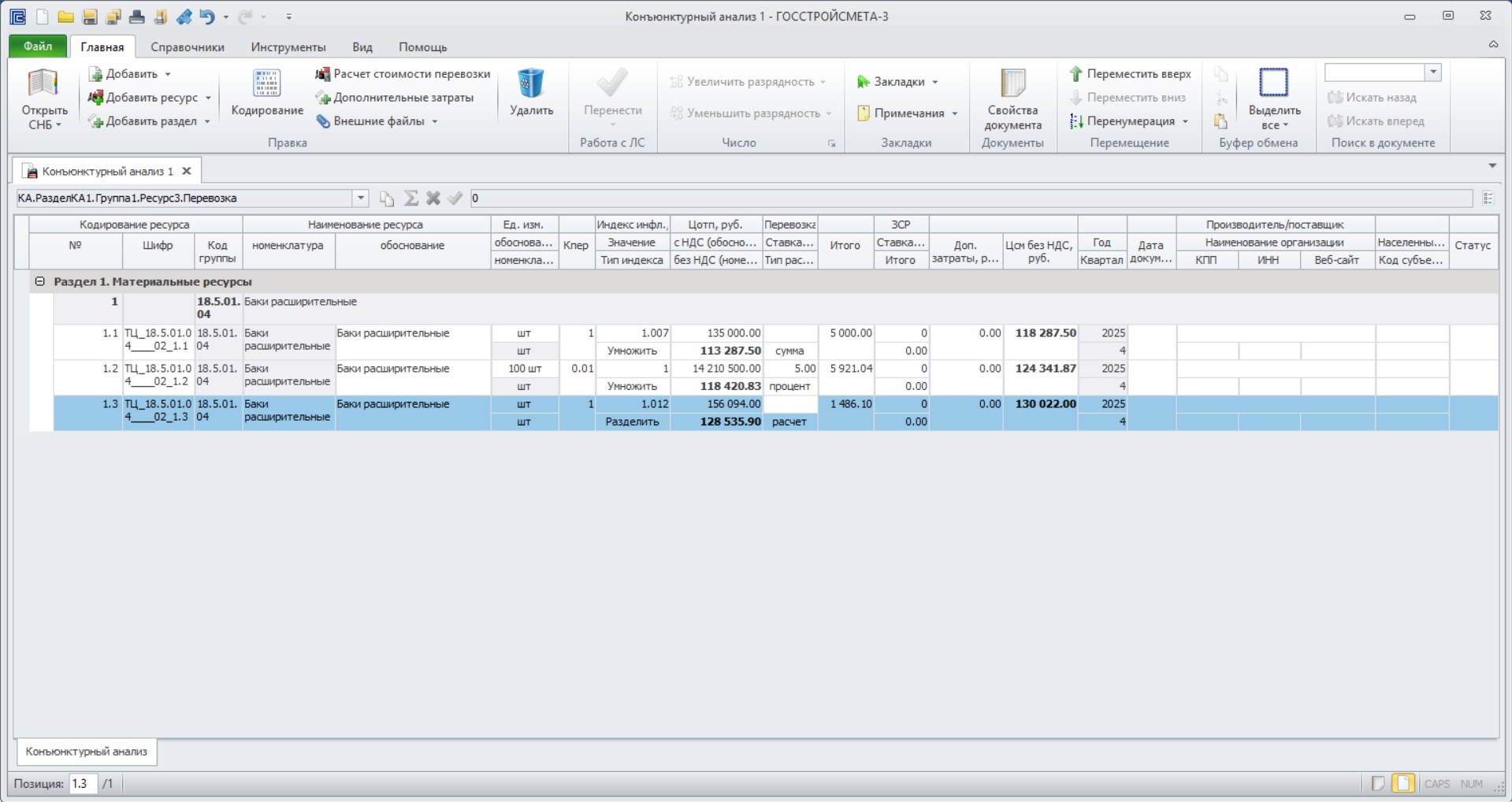
Task: Open Свойства документа
Action: (1012, 99)
